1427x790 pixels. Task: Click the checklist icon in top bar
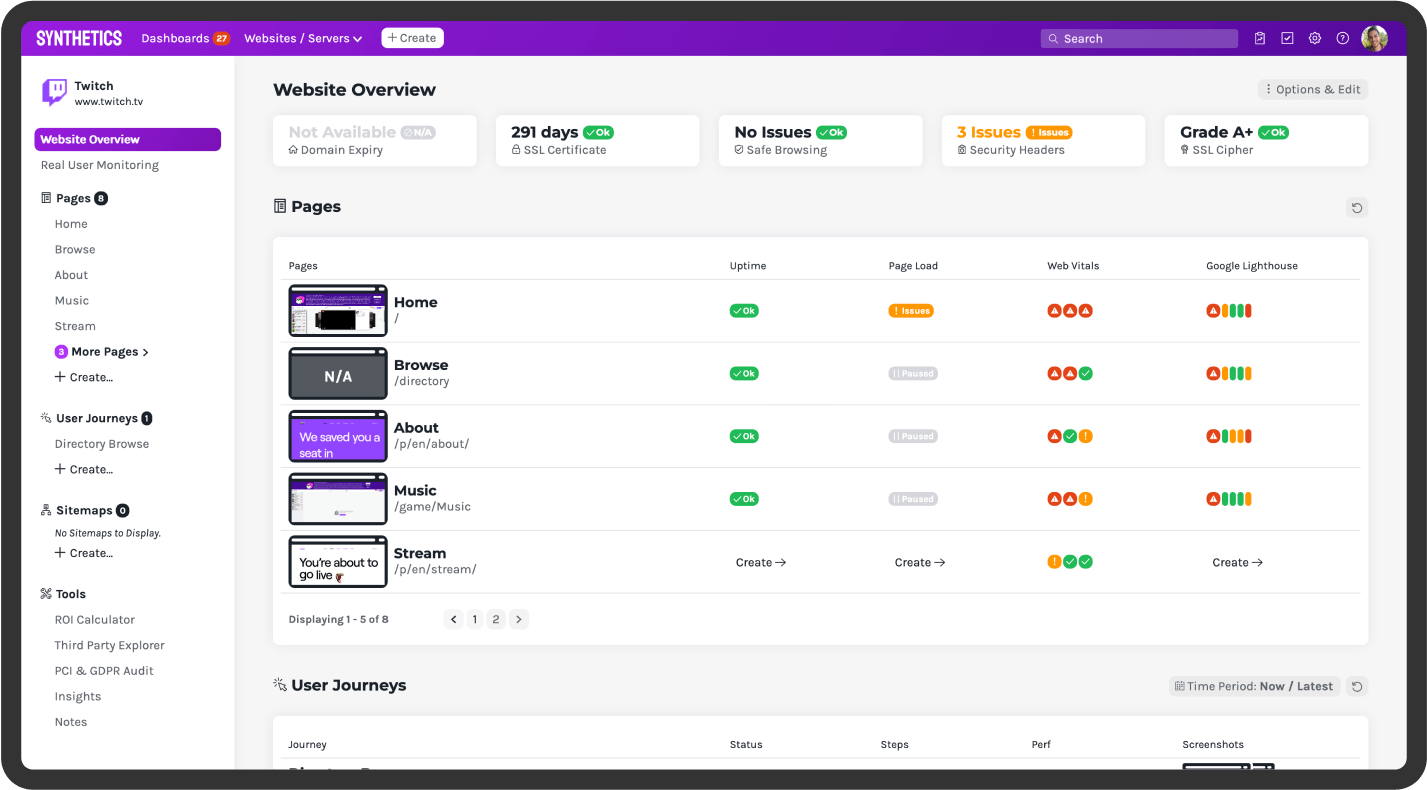(x=1287, y=38)
